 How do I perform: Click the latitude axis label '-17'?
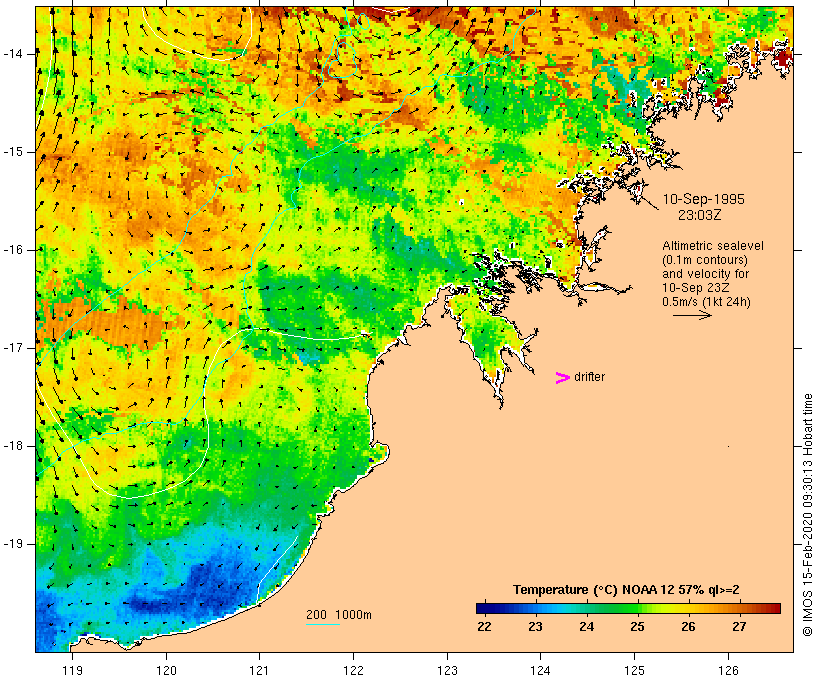pos(13,348)
